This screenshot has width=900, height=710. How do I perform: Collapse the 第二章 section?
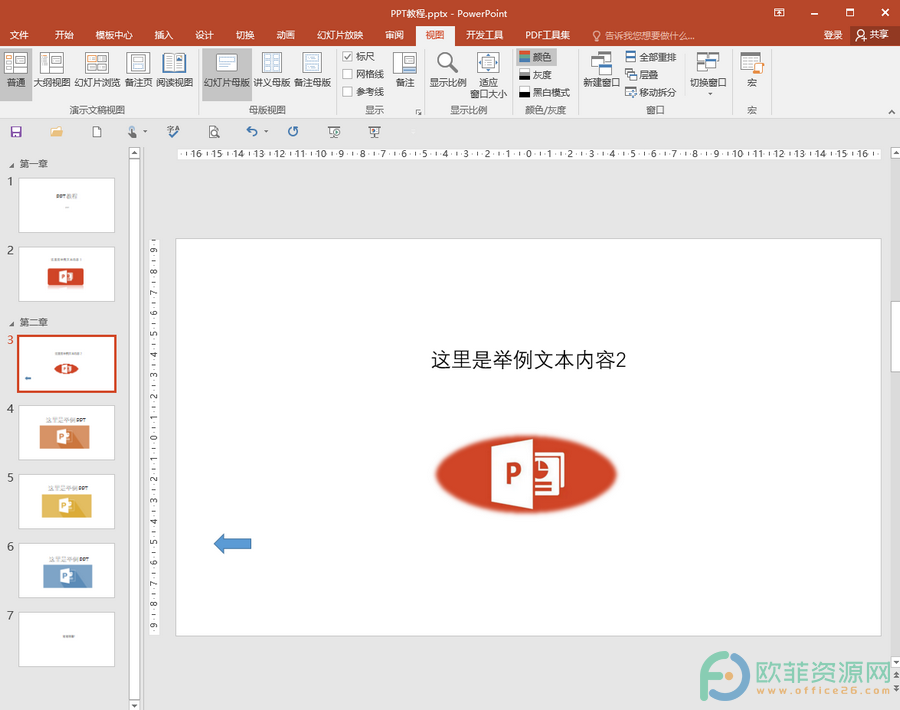pos(11,323)
